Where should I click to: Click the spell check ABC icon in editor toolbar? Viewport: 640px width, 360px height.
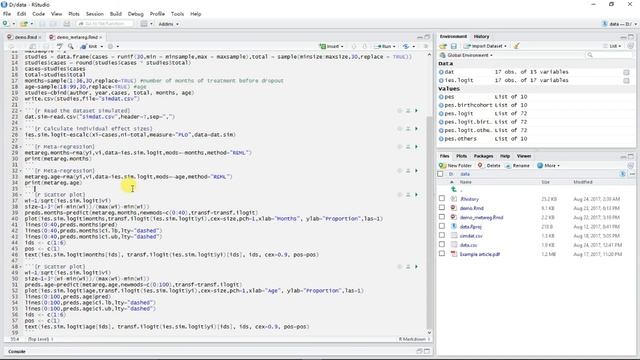point(60,47)
